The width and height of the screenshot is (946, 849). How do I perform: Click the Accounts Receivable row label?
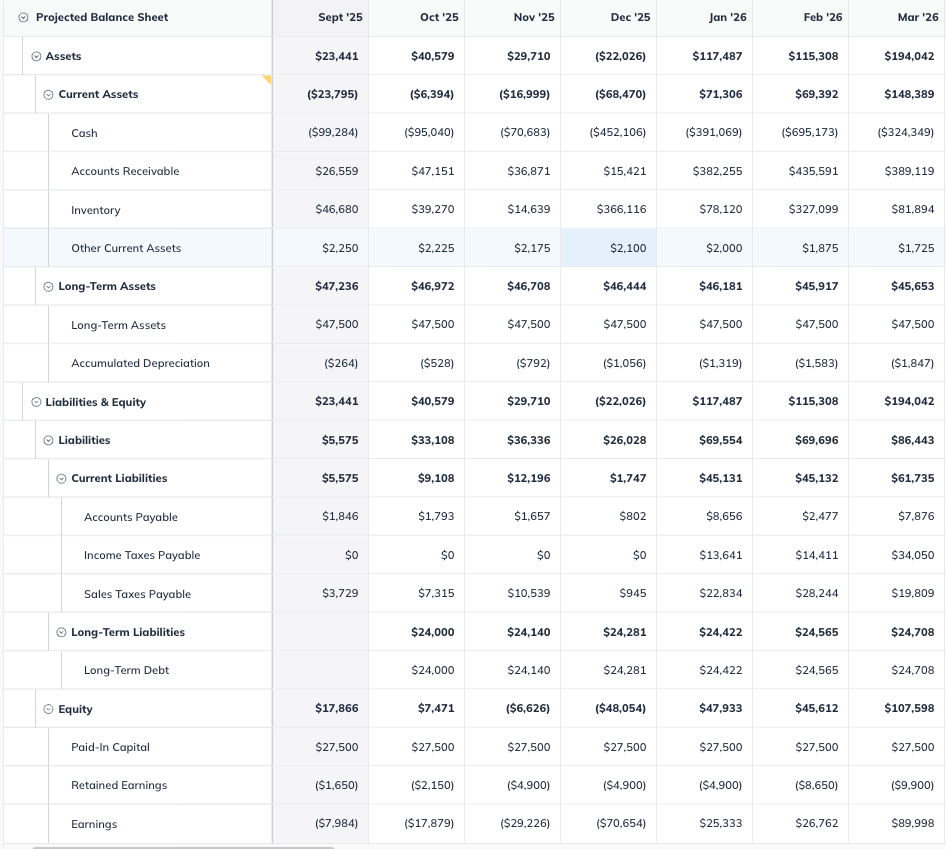point(125,171)
